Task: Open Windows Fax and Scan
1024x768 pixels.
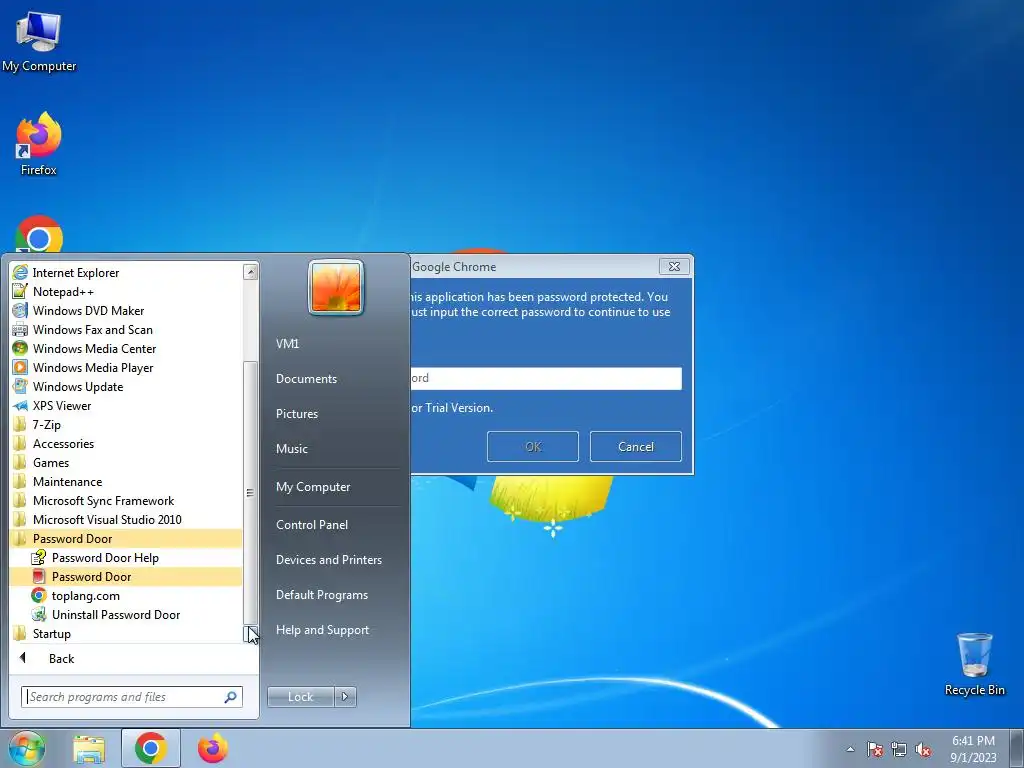Action: point(126,329)
